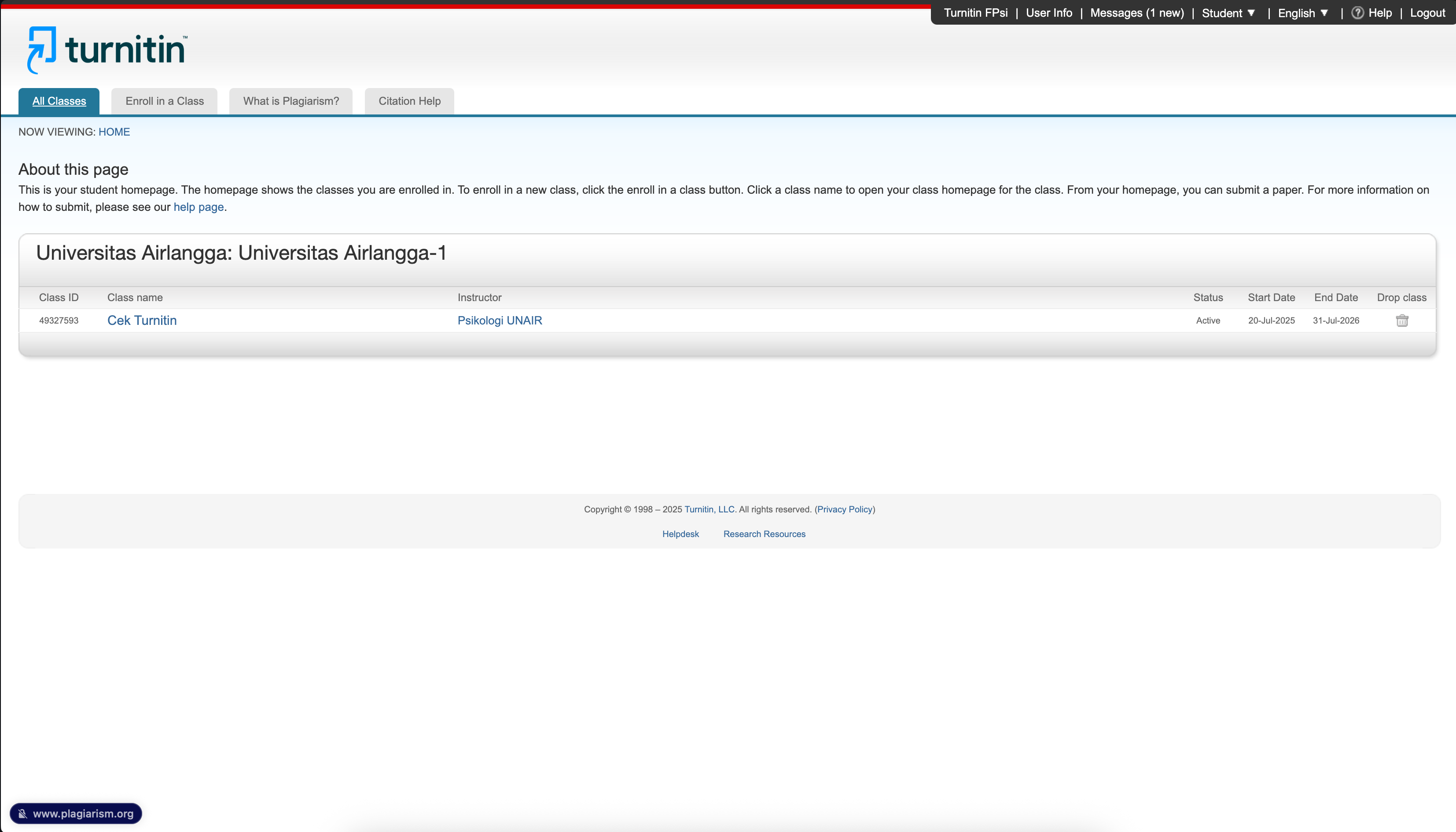Click the About this page heading
1456x832 pixels.
coord(73,170)
